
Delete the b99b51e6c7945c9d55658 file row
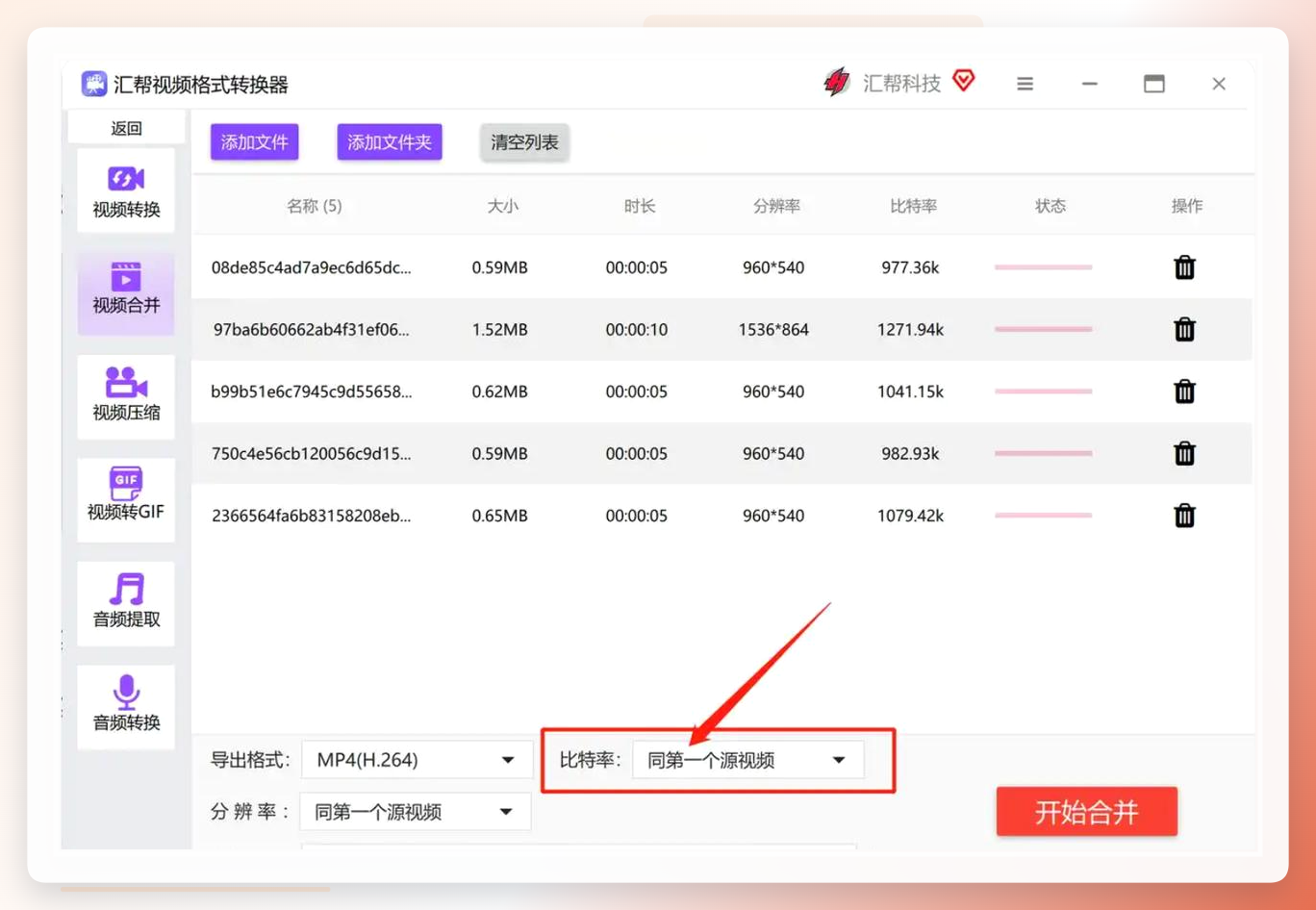[x=1184, y=392]
